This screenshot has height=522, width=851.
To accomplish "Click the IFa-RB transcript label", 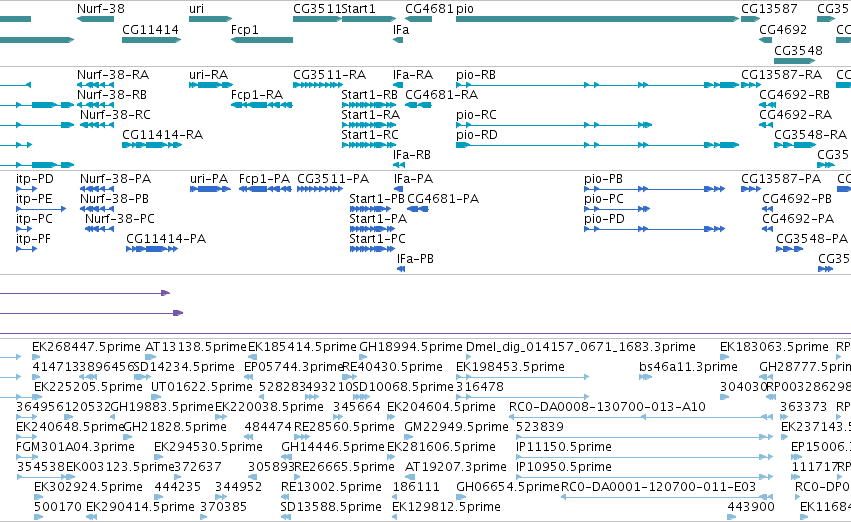I will (x=411, y=155).
